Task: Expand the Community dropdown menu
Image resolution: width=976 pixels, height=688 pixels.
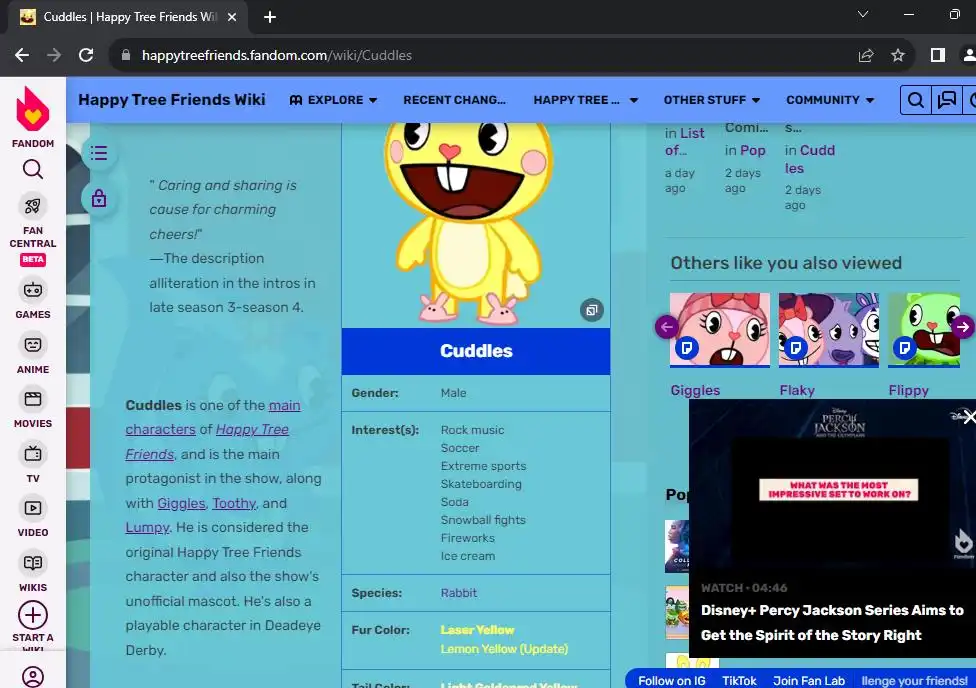Action: 830,100
